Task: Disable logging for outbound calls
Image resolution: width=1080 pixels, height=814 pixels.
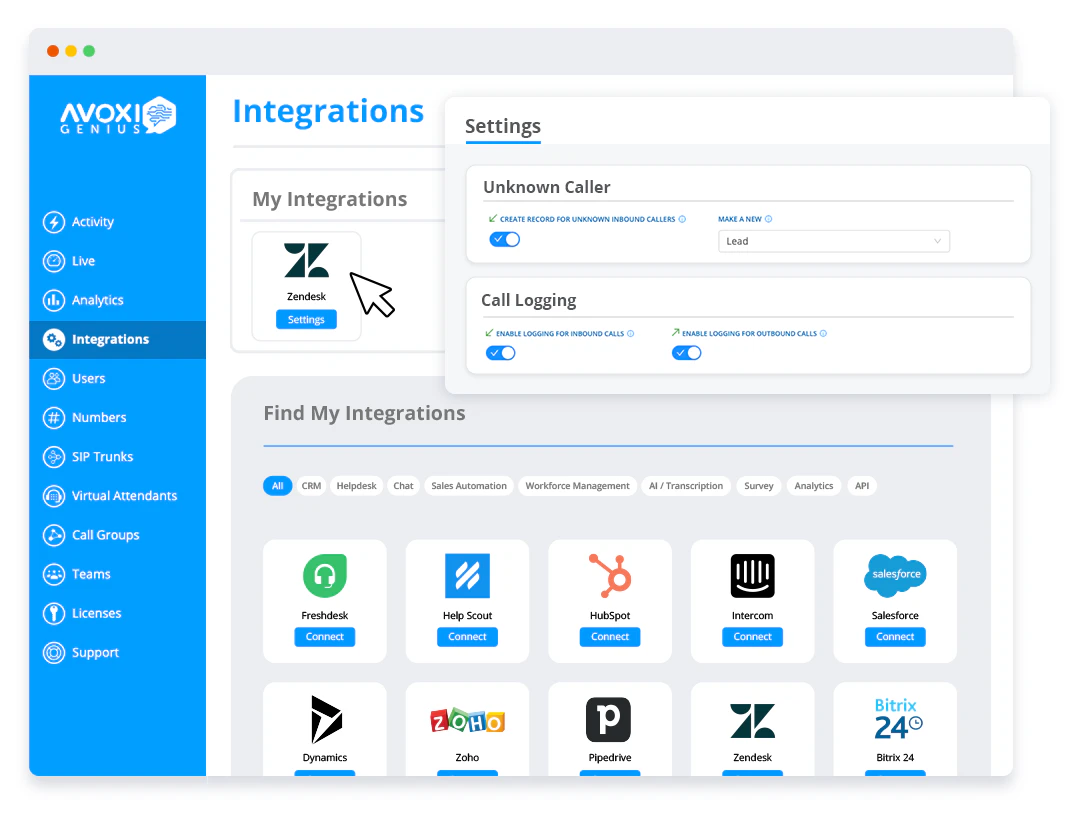Action: (687, 352)
